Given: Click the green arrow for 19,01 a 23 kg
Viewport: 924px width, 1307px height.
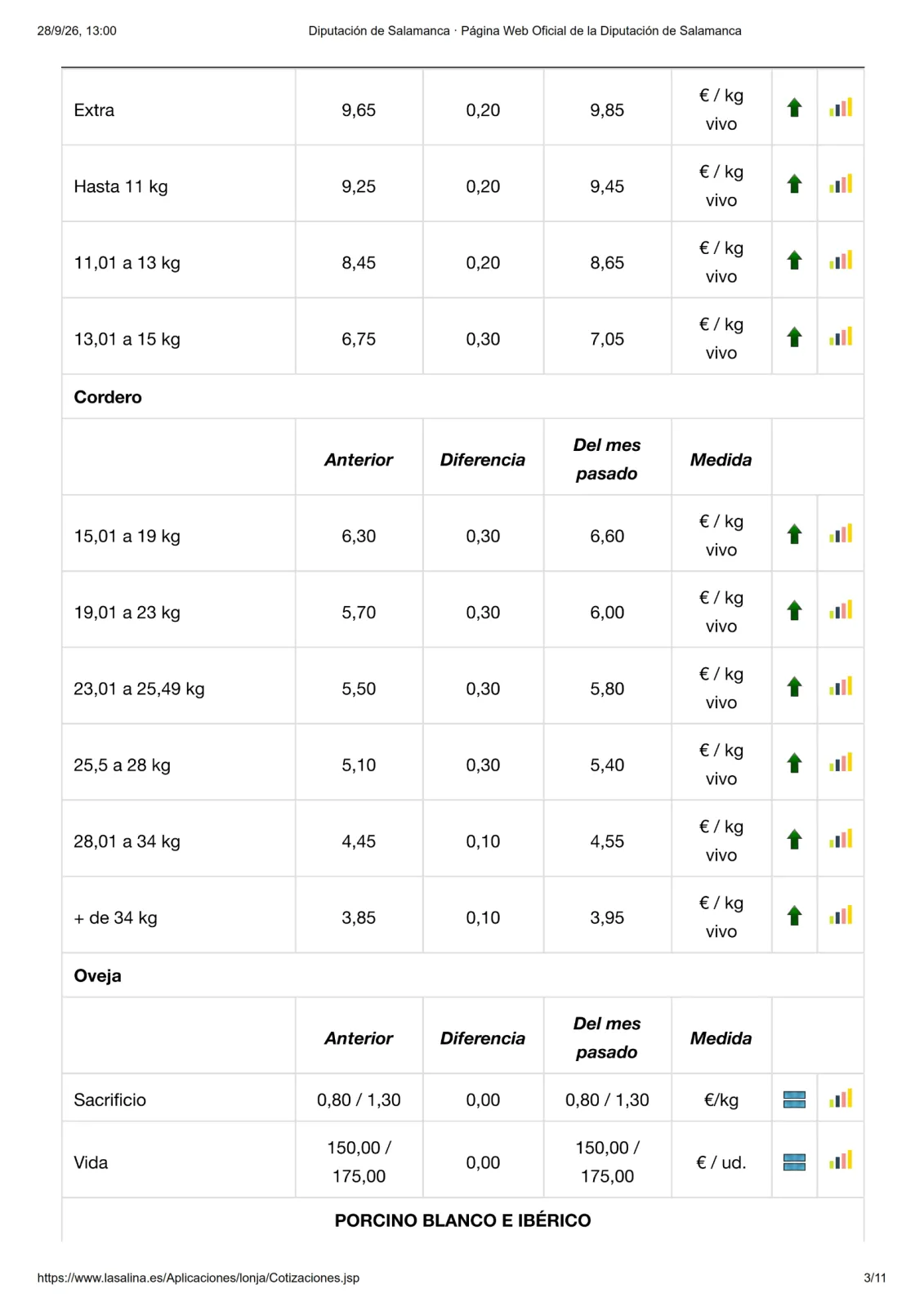Looking at the screenshot, I should (794, 610).
